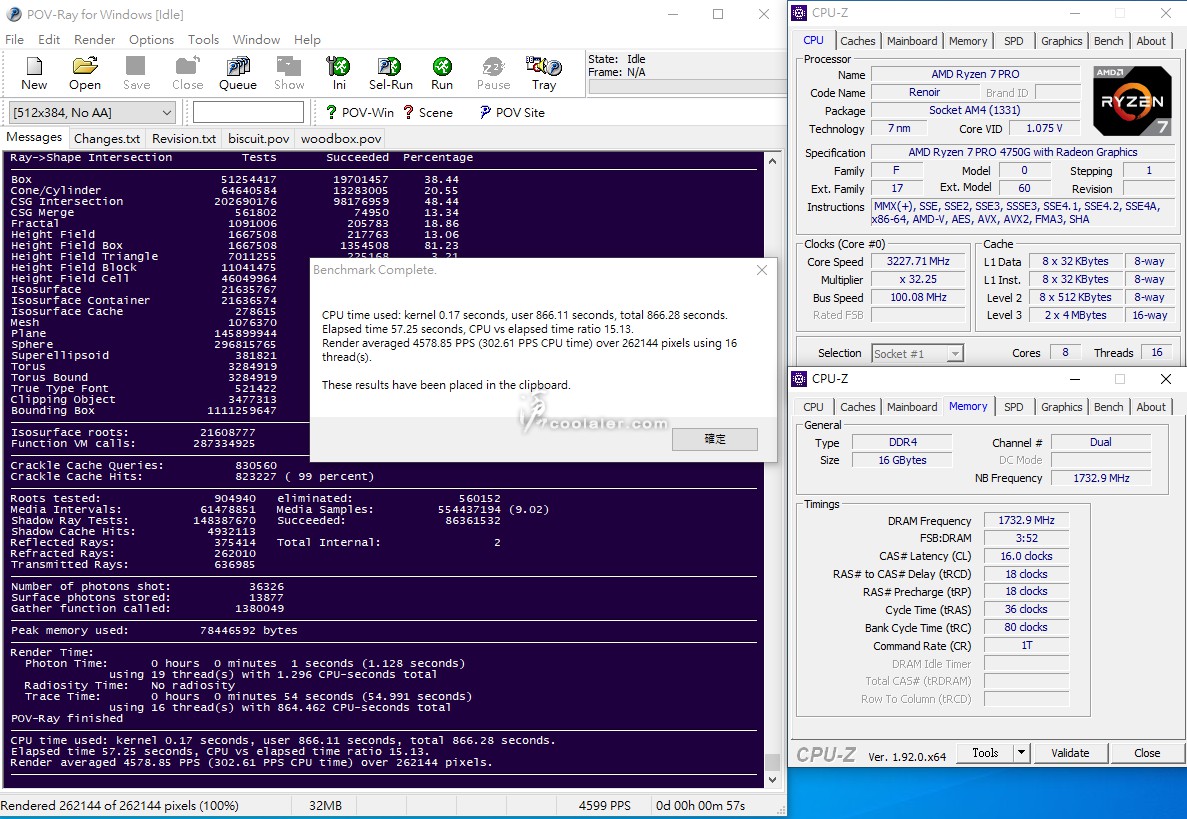This screenshot has height=819, width=1187.
Task: Click the Core Speed 3227.71 MHz value
Action: coord(918,261)
